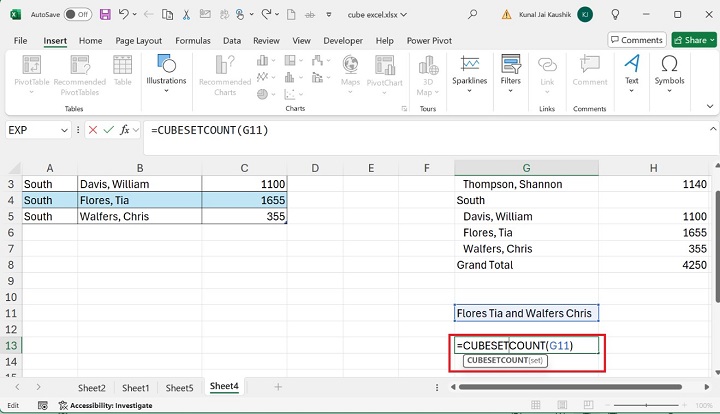Click the Insert Function fx icon
The image size is (720, 414).
126,130
